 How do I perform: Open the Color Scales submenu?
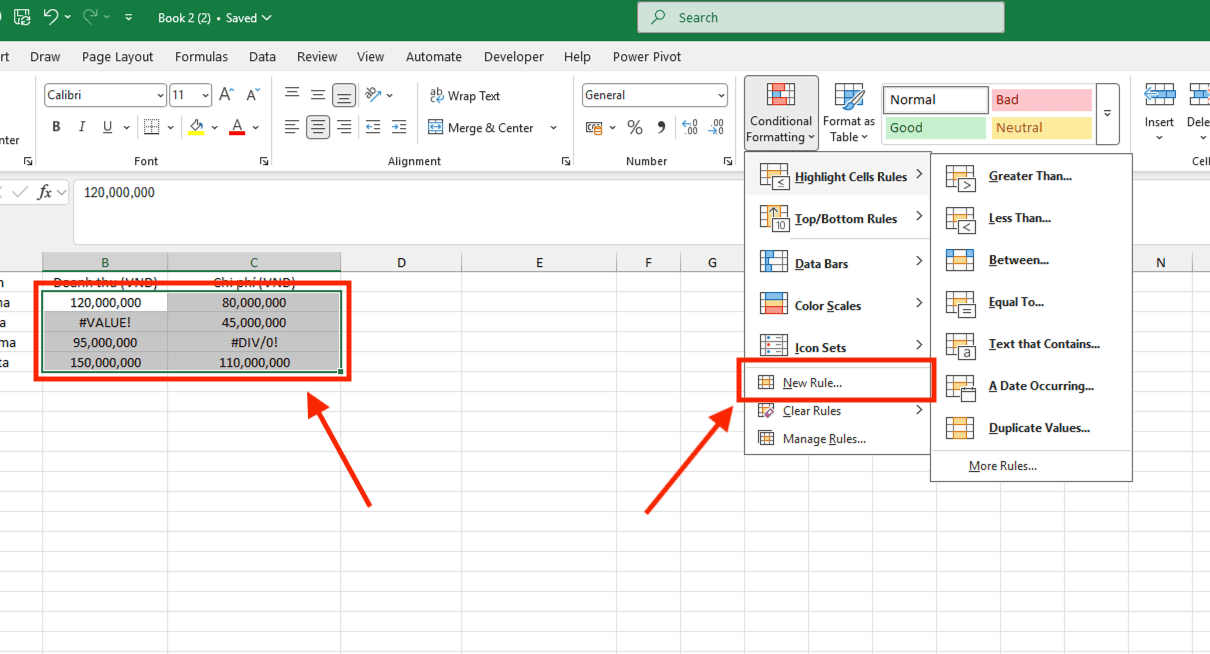(838, 305)
